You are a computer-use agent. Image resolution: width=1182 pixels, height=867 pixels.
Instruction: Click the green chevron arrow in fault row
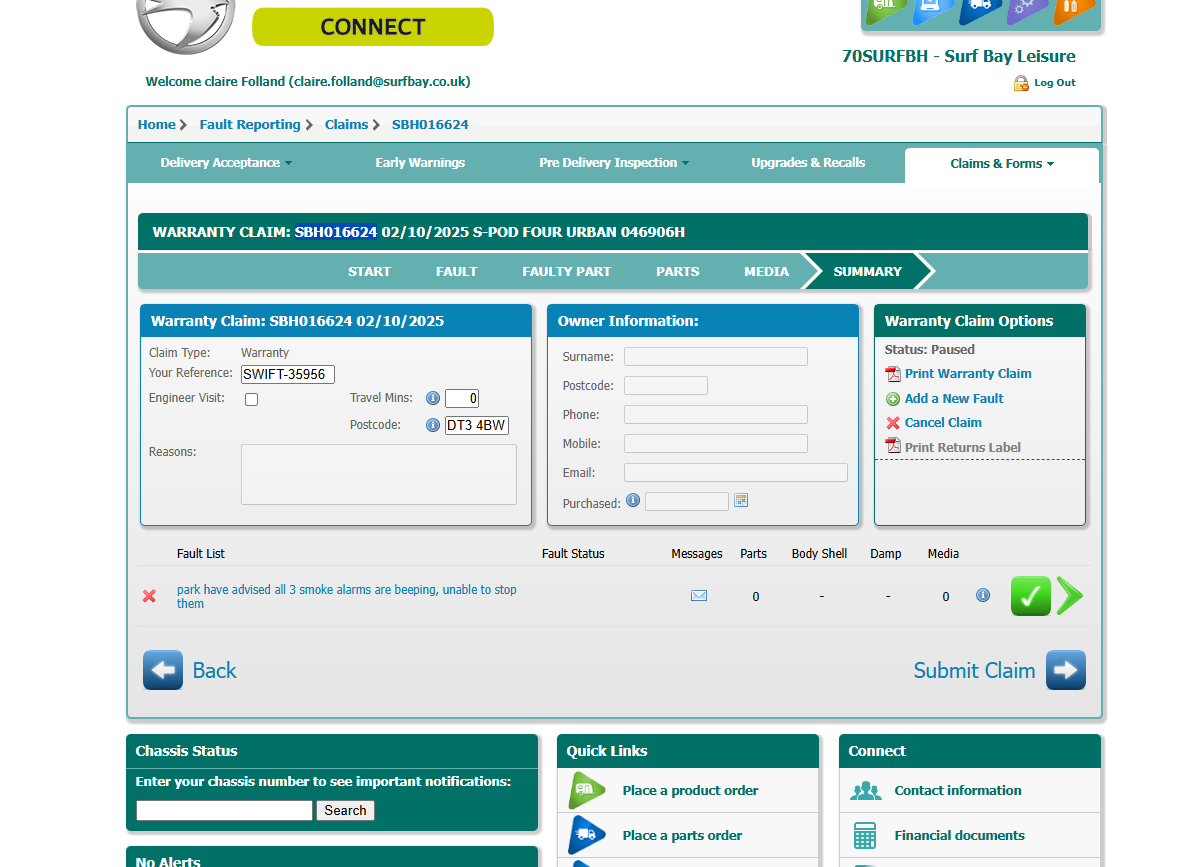point(1070,596)
